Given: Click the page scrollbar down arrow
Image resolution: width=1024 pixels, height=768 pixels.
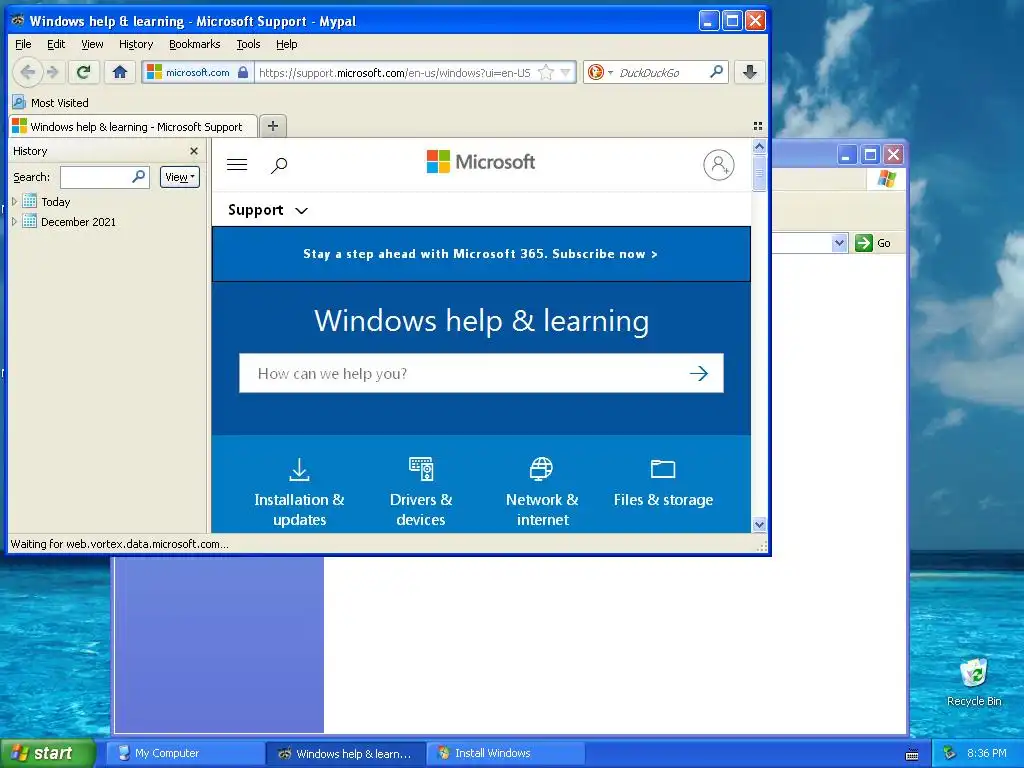Looking at the screenshot, I should [x=759, y=524].
